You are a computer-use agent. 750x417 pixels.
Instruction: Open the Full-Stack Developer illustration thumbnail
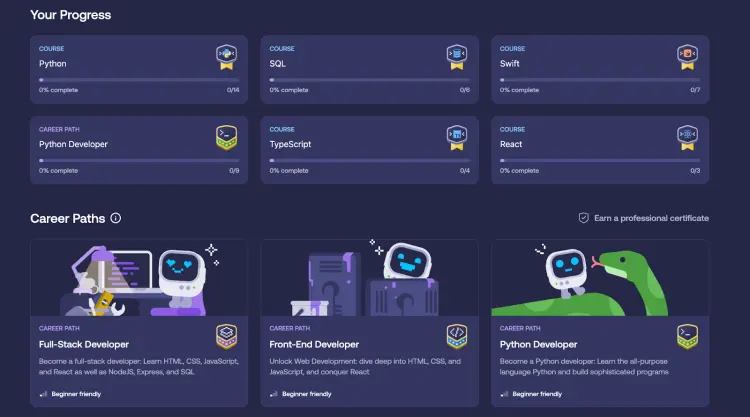139,277
